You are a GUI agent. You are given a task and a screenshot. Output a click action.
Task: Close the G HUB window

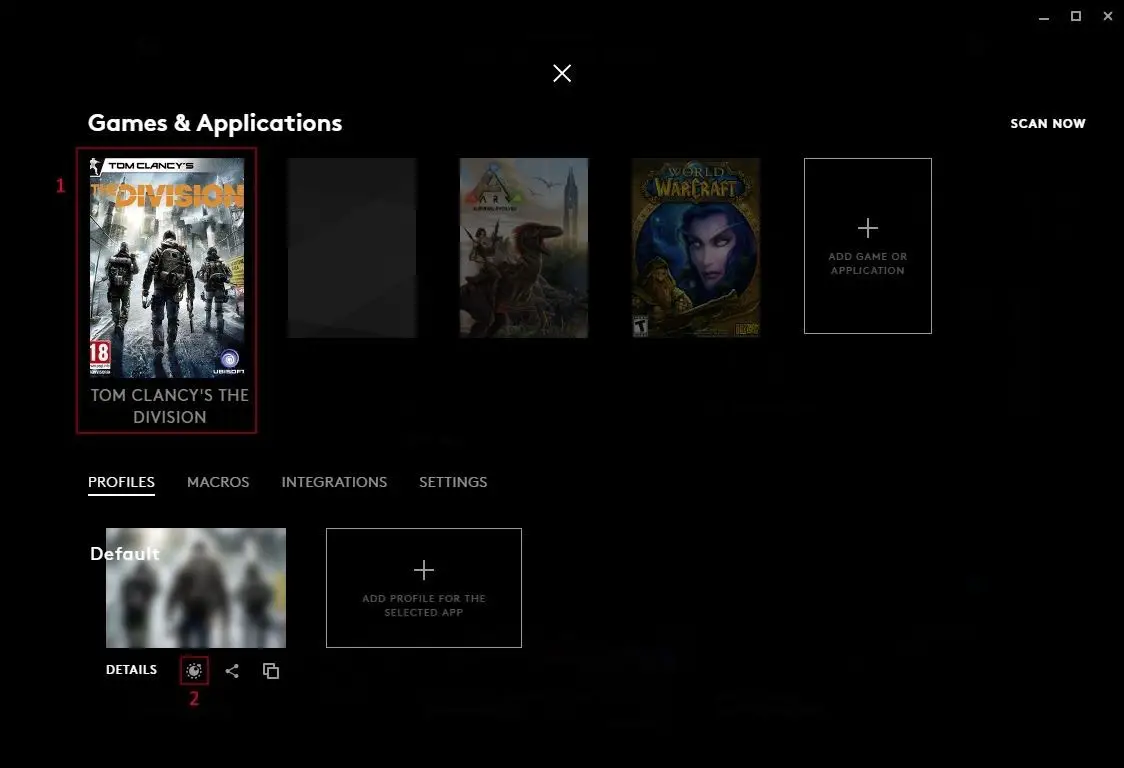tap(1108, 16)
